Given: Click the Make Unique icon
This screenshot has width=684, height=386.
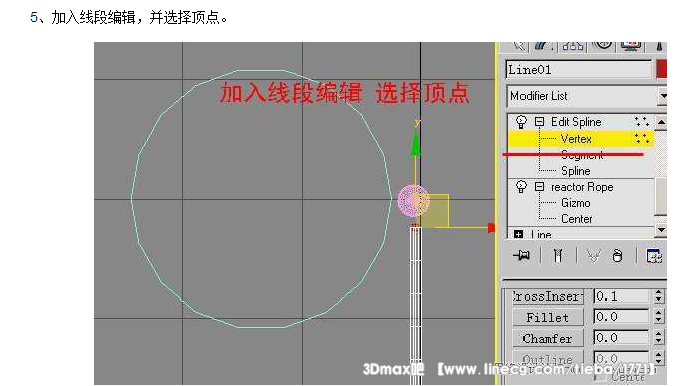Looking at the screenshot, I should [x=593, y=256].
